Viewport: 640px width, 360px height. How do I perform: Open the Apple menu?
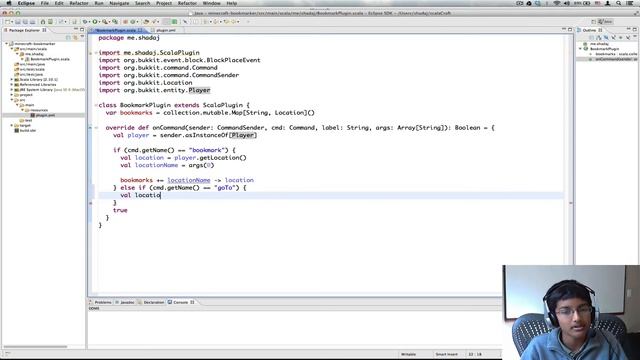[9, 3]
